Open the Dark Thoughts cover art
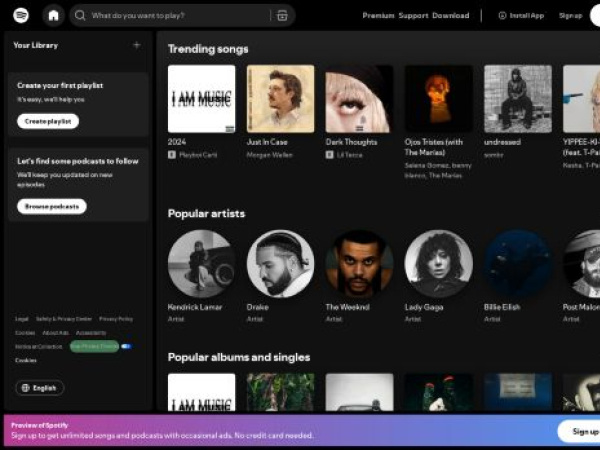 coord(359,99)
